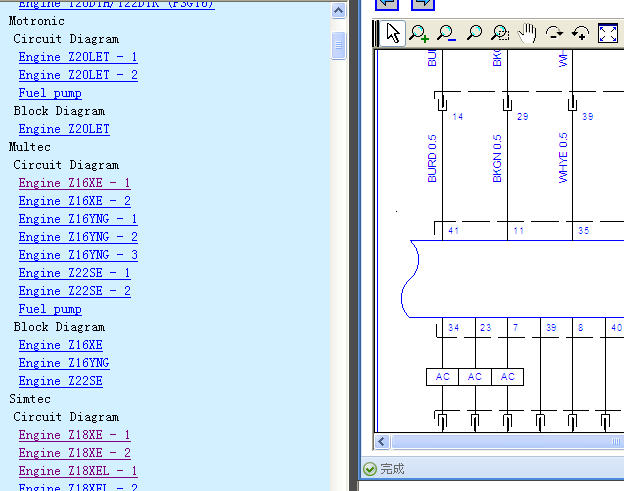Open the Motronic Fuel pump link
This screenshot has height=491, width=624.
[x=50, y=93]
